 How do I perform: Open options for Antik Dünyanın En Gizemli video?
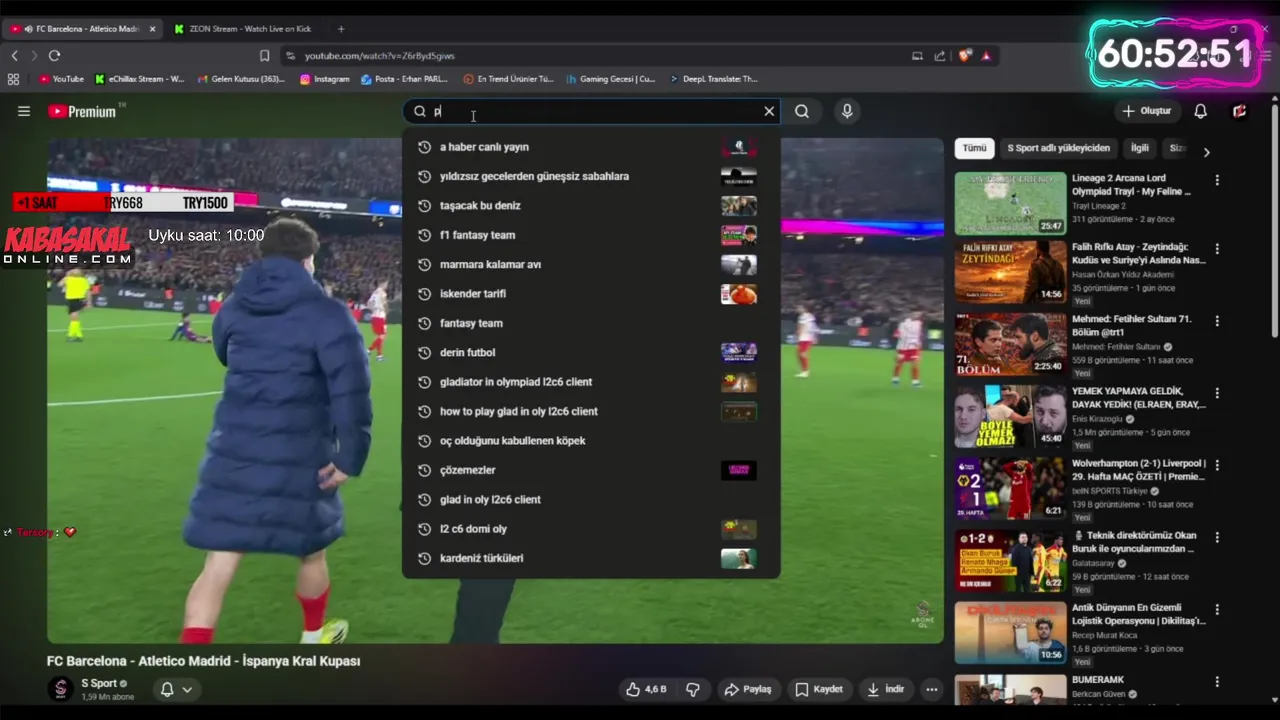1217,608
